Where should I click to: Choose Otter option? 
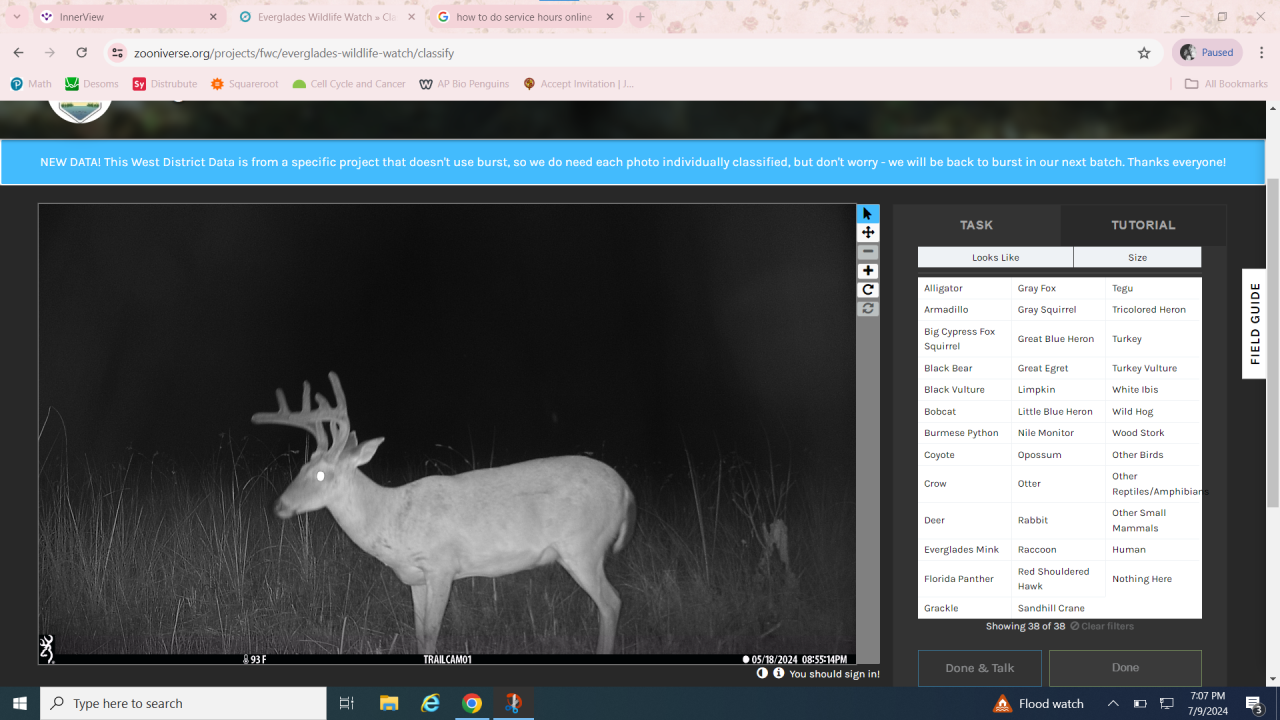[x=1058, y=484]
